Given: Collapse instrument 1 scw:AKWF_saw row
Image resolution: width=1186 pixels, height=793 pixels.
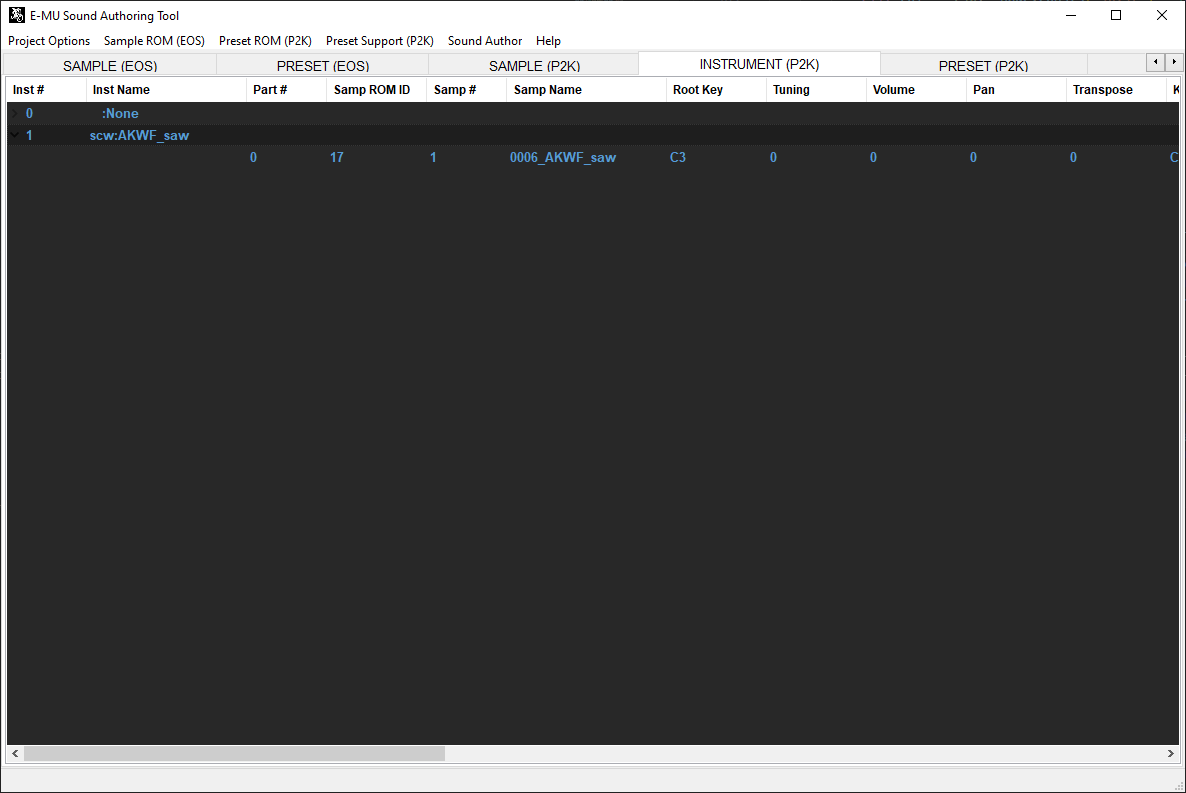Looking at the screenshot, I should (14, 135).
